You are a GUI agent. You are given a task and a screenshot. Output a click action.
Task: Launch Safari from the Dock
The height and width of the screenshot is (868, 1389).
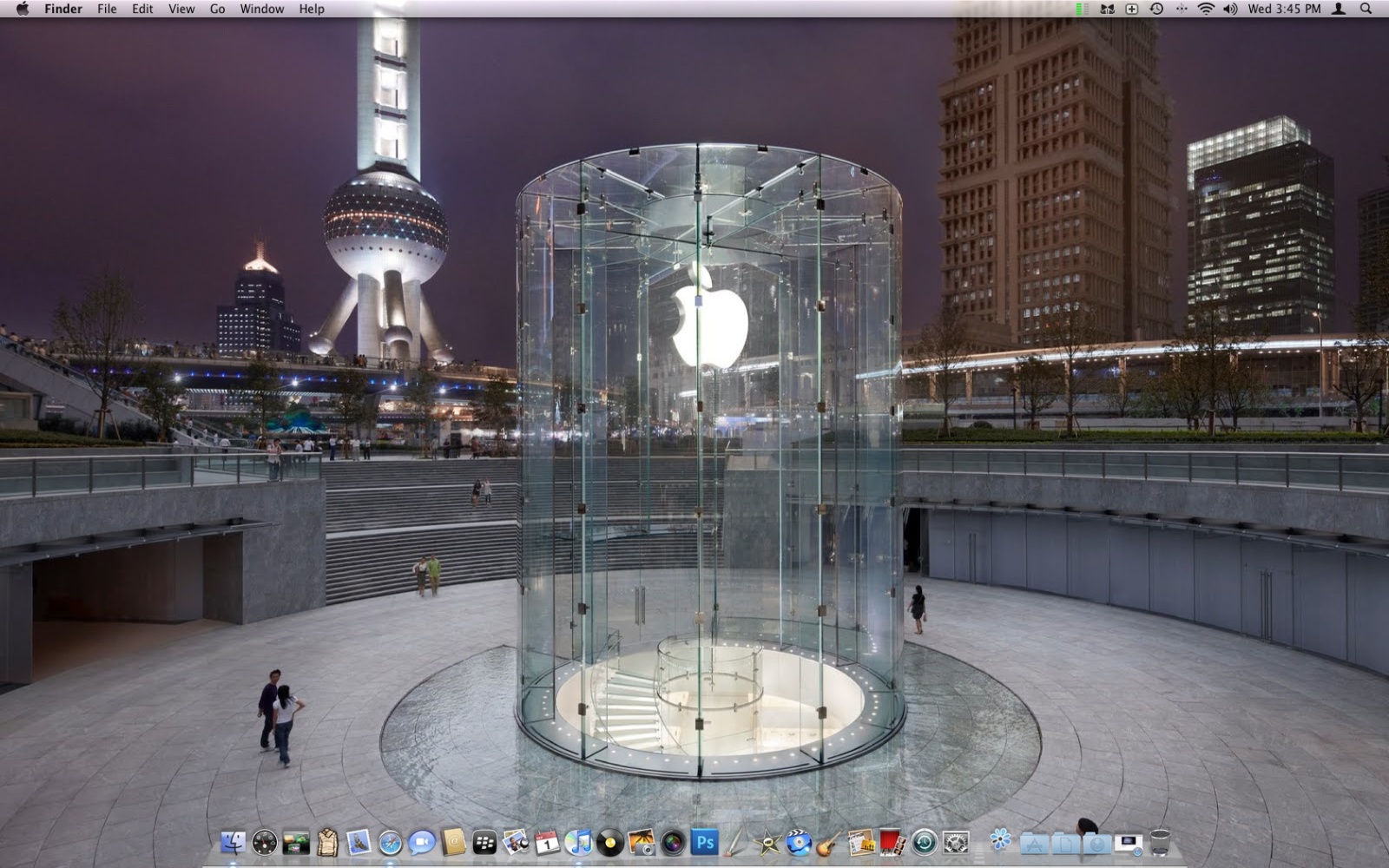(x=390, y=842)
